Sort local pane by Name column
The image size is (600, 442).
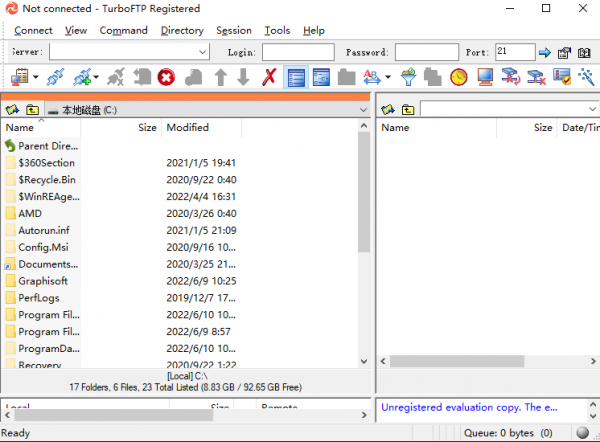tap(41, 127)
